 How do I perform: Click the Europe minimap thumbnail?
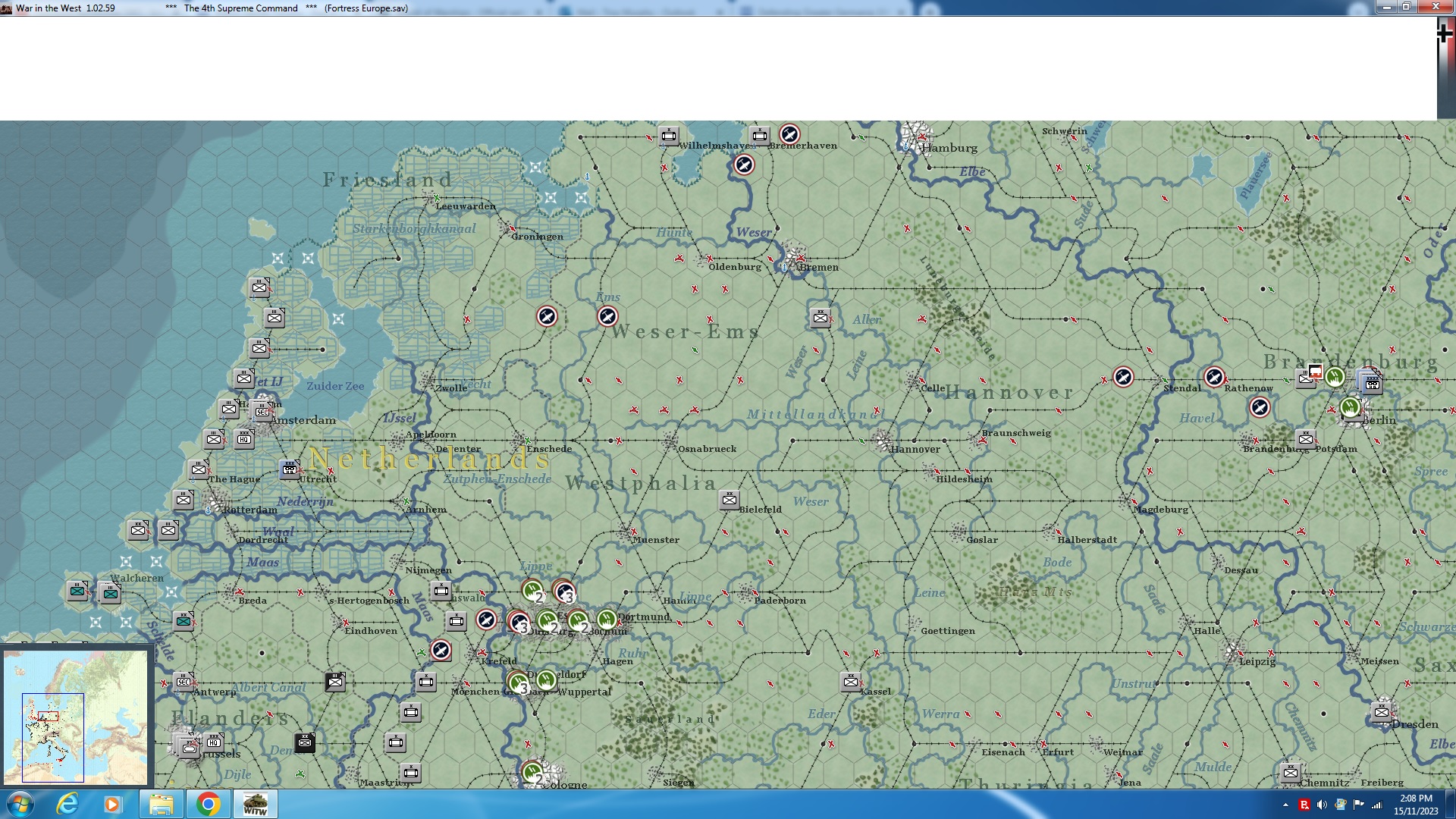point(76,717)
